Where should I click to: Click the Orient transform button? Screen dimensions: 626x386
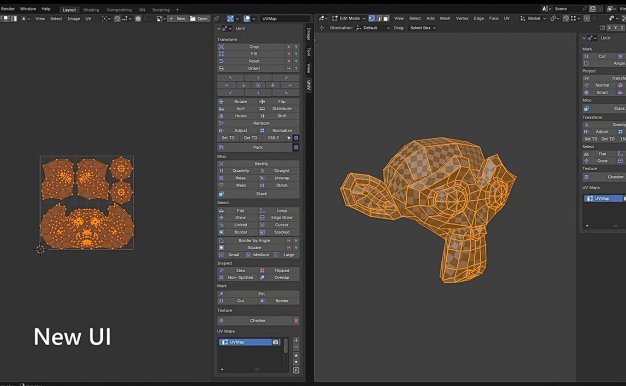point(254,68)
